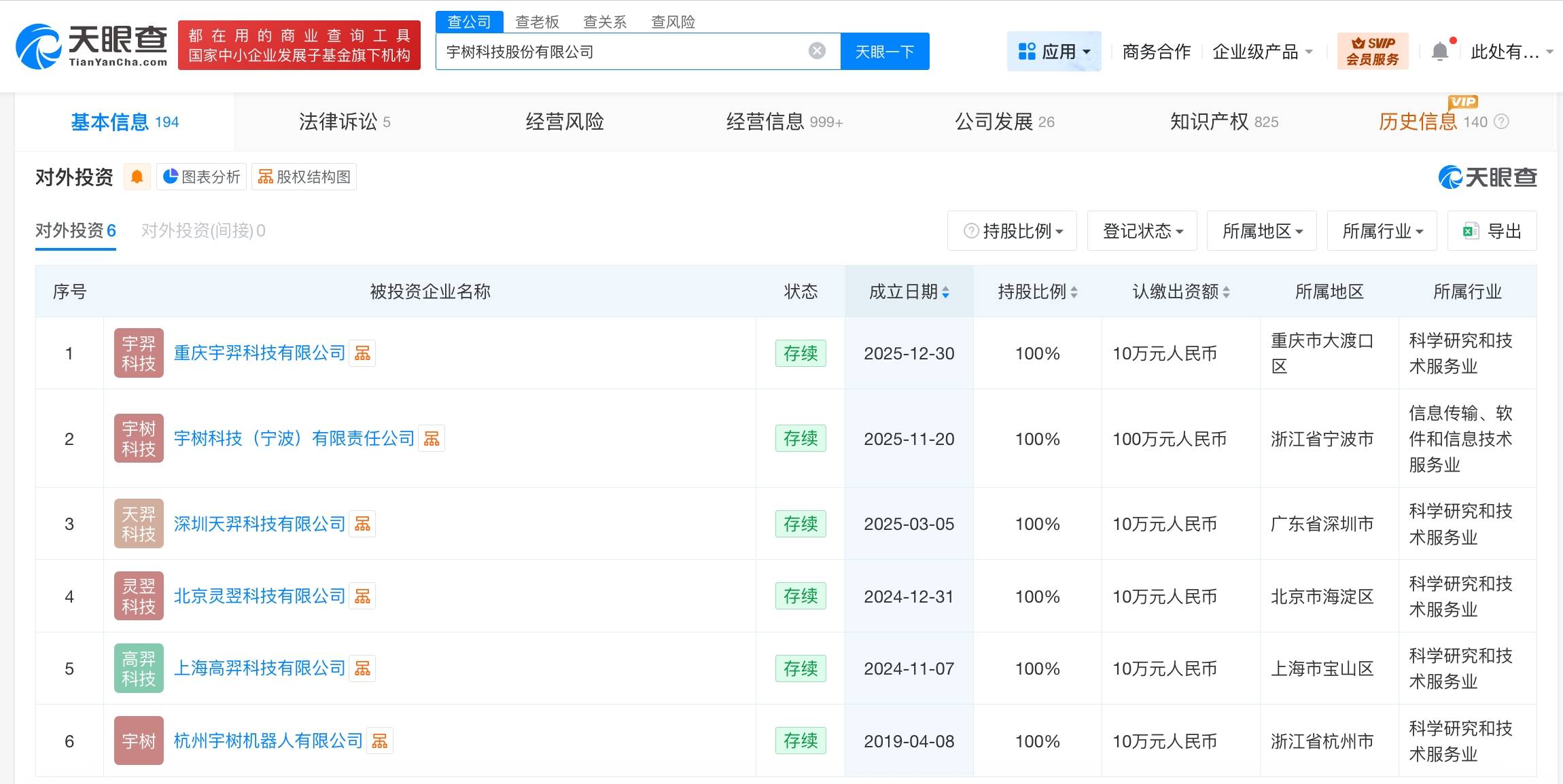Image resolution: width=1563 pixels, height=784 pixels.
Task: Click the 股权结构图 button
Action: (304, 177)
